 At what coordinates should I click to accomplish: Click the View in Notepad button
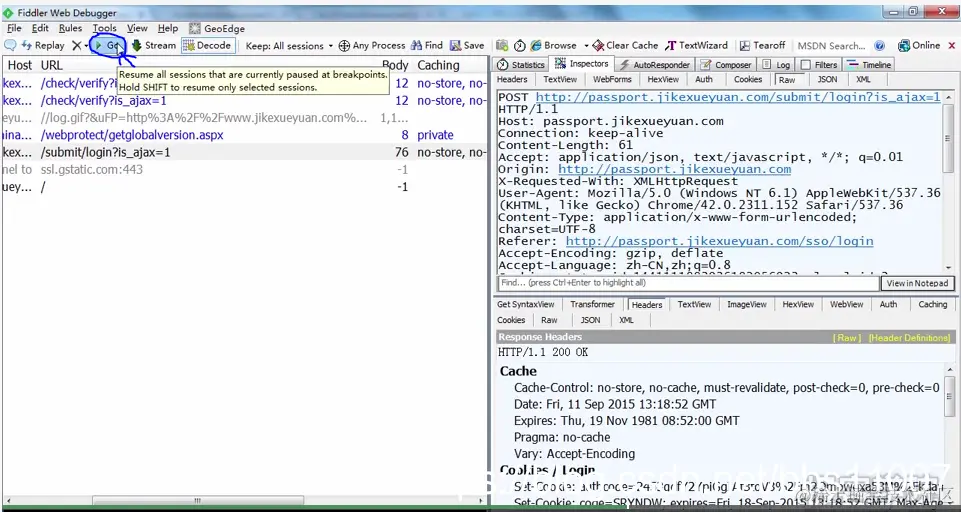917,283
